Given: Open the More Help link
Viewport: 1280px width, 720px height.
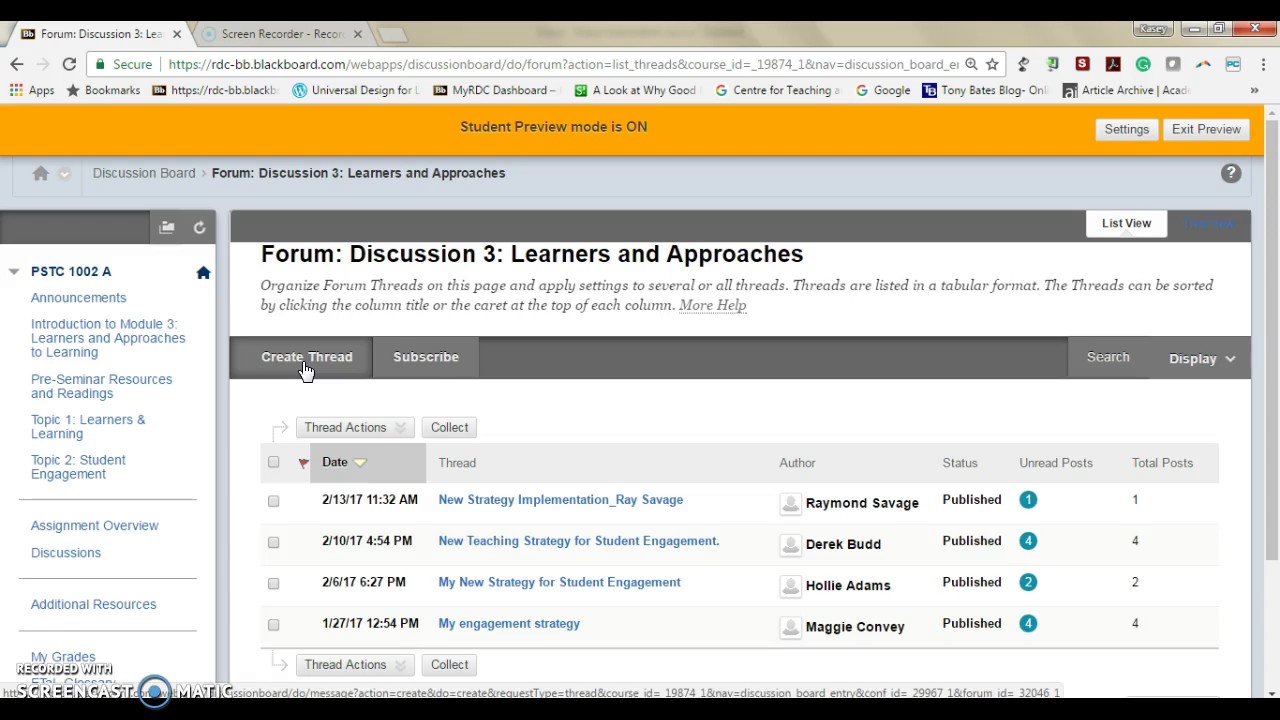Looking at the screenshot, I should pos(712,305).
